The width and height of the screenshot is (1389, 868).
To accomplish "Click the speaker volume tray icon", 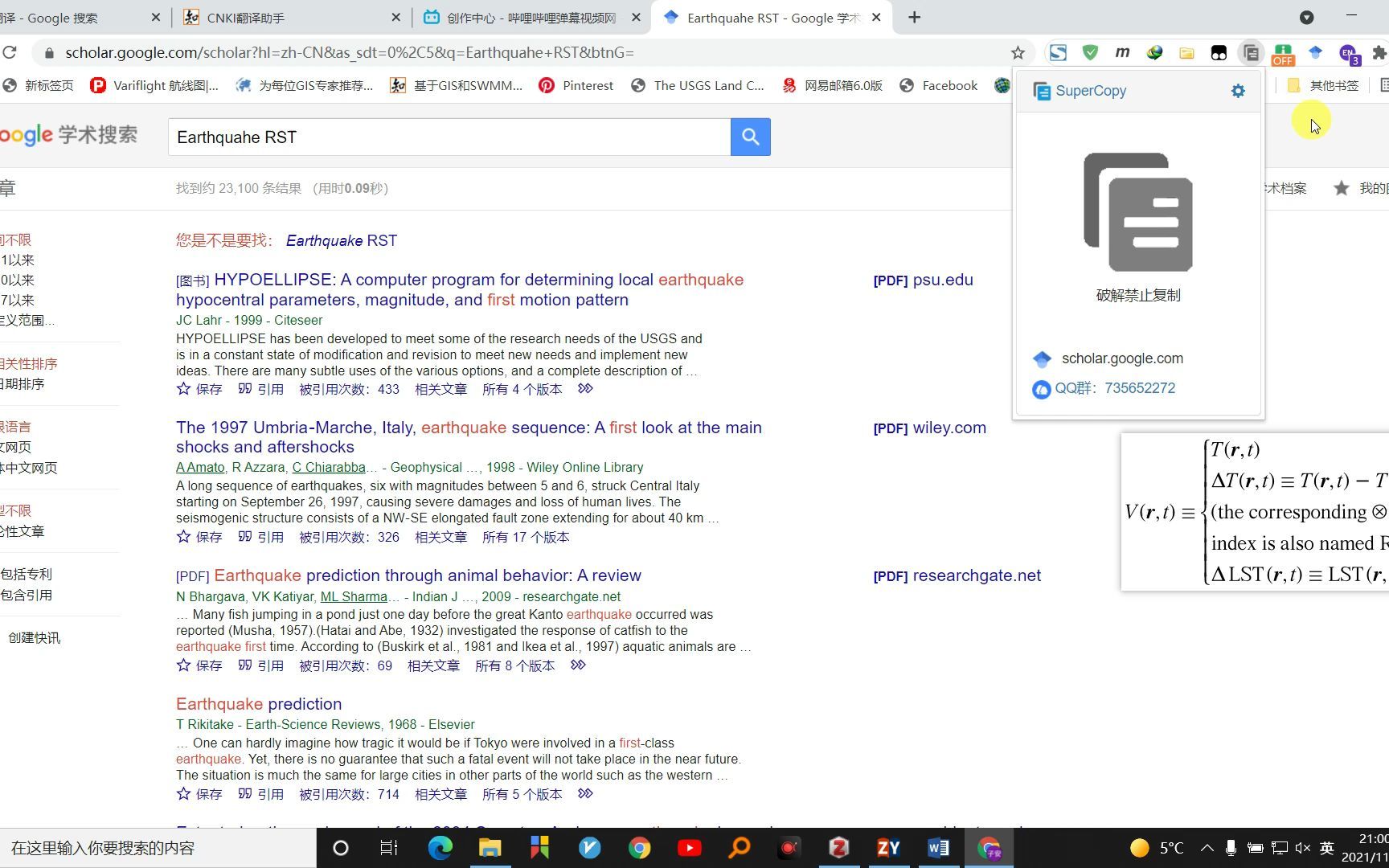I will pos(1303,848).
